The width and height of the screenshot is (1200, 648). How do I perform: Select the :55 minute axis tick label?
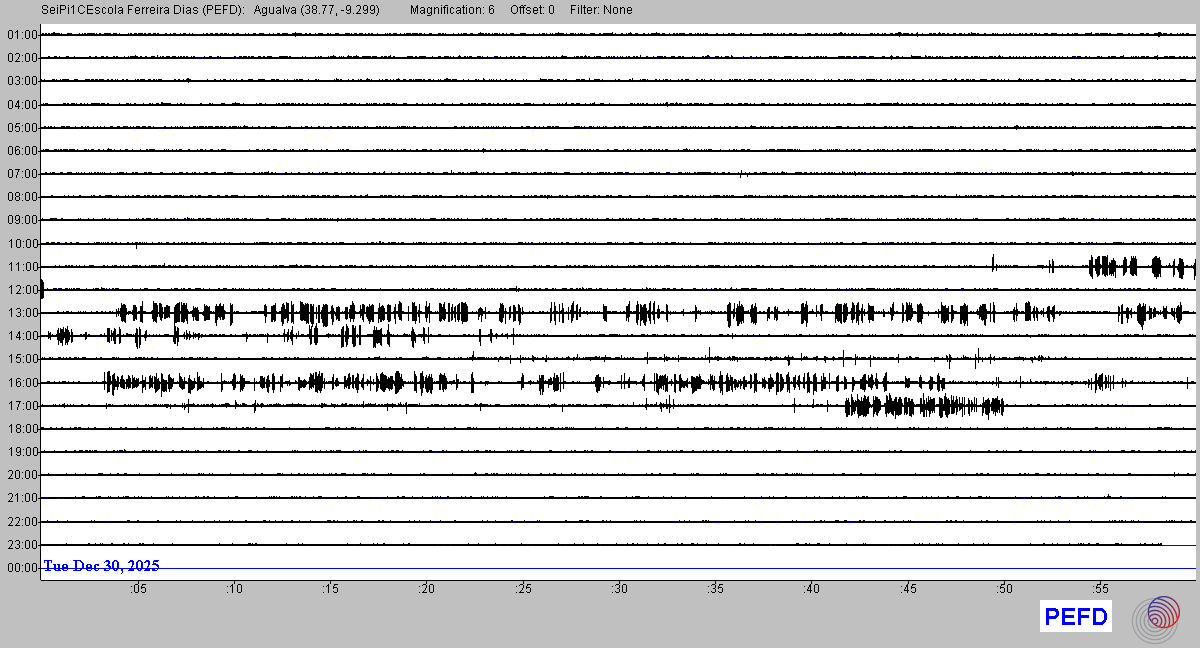1100,589
